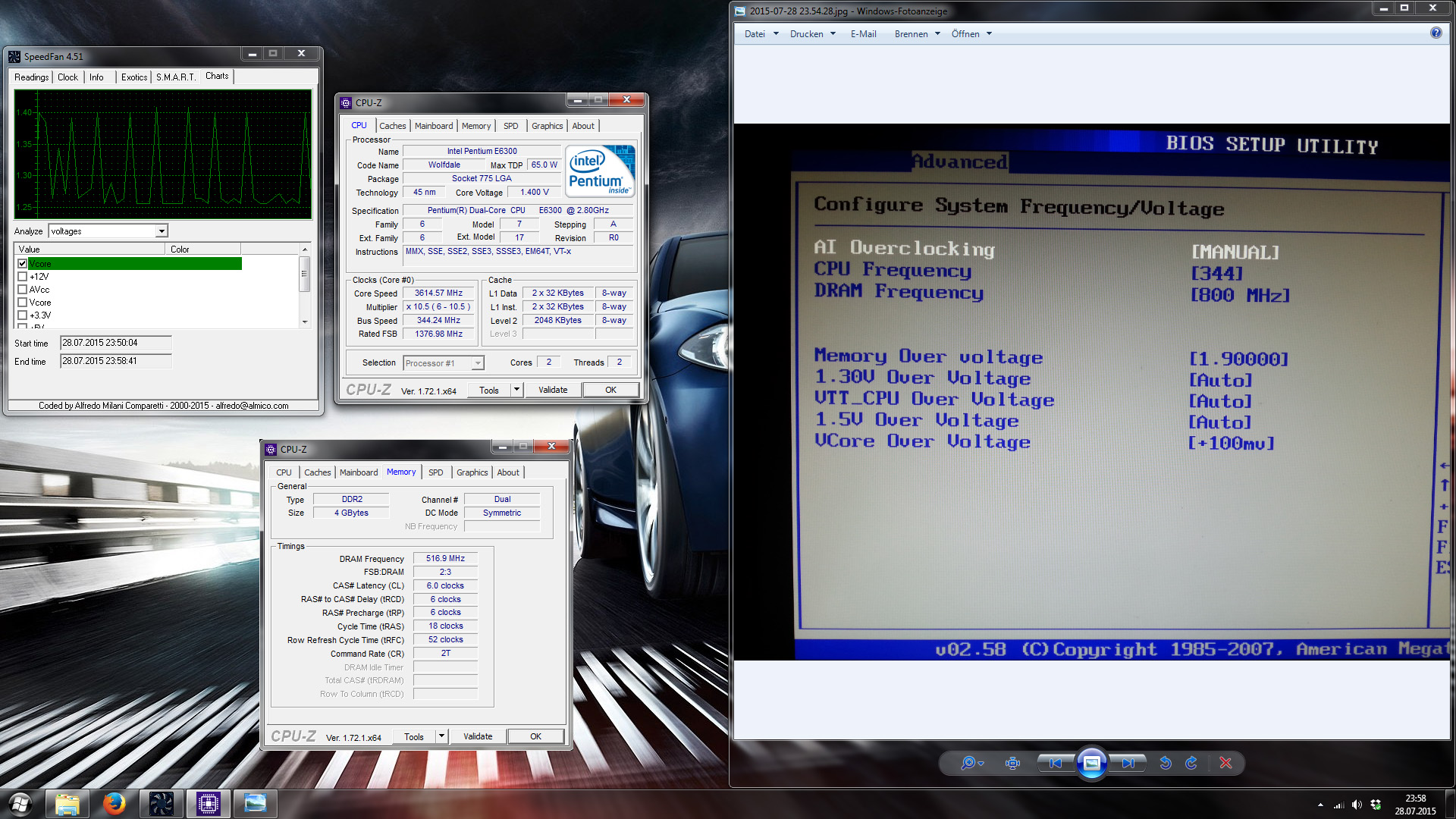Open the photo viewer help icon
This screenshot has width=1456, height=819.
pyautogui.click(x=1436, y=33)
